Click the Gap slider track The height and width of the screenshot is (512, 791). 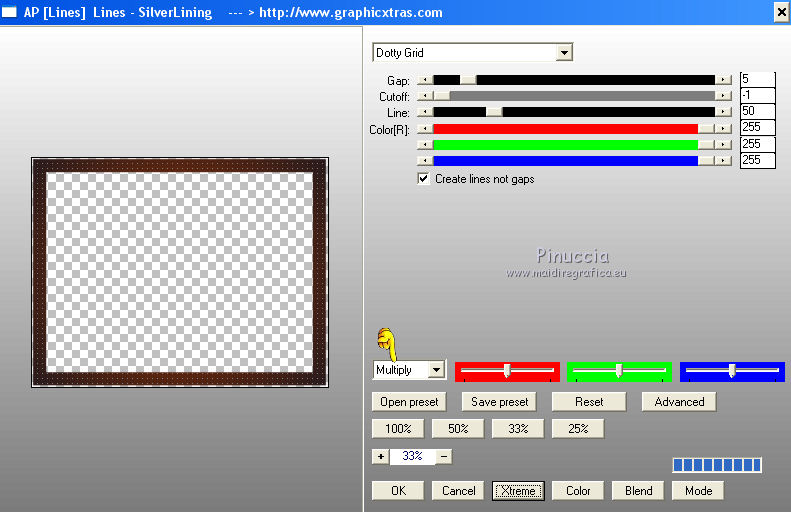574,80
